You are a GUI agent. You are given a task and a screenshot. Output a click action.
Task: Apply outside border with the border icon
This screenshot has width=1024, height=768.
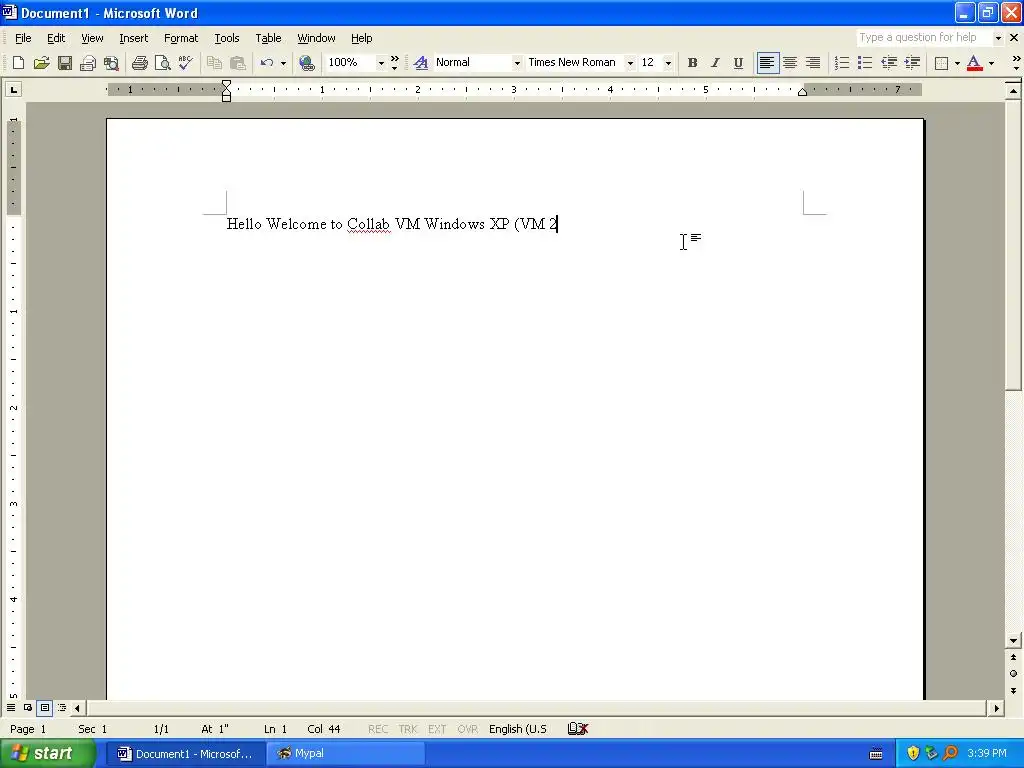(941, 63)
